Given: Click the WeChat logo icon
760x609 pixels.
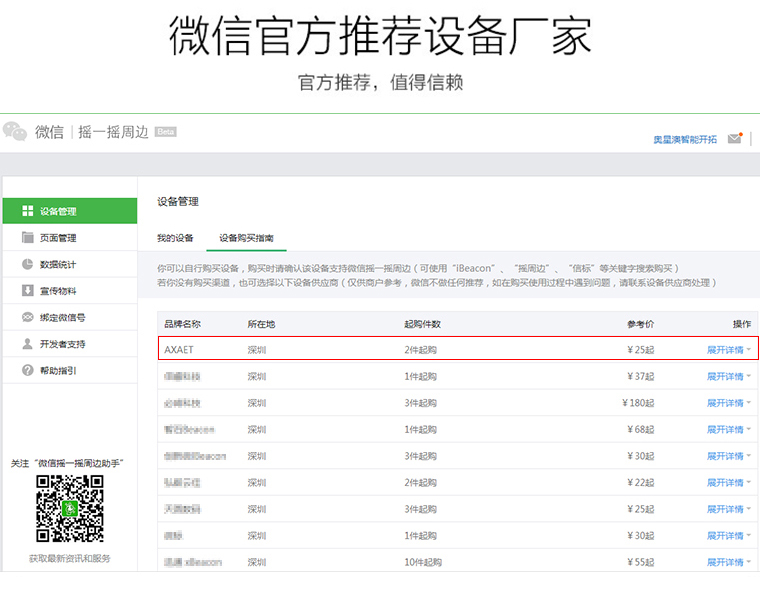Looking at the screenshot, I should (x=15, y=131).
